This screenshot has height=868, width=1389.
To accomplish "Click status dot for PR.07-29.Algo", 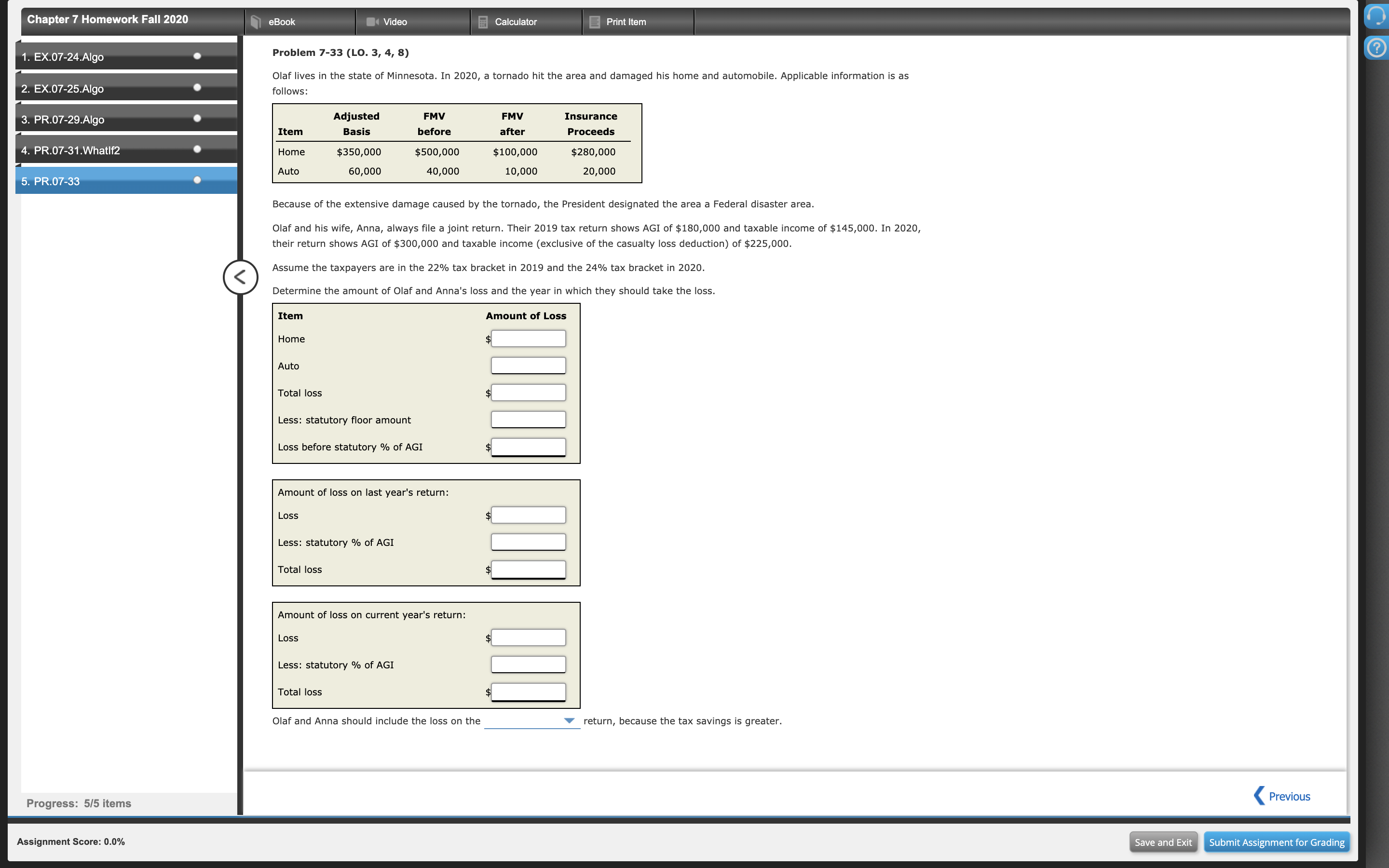I will pyautogui.click(x=197, y=118).
